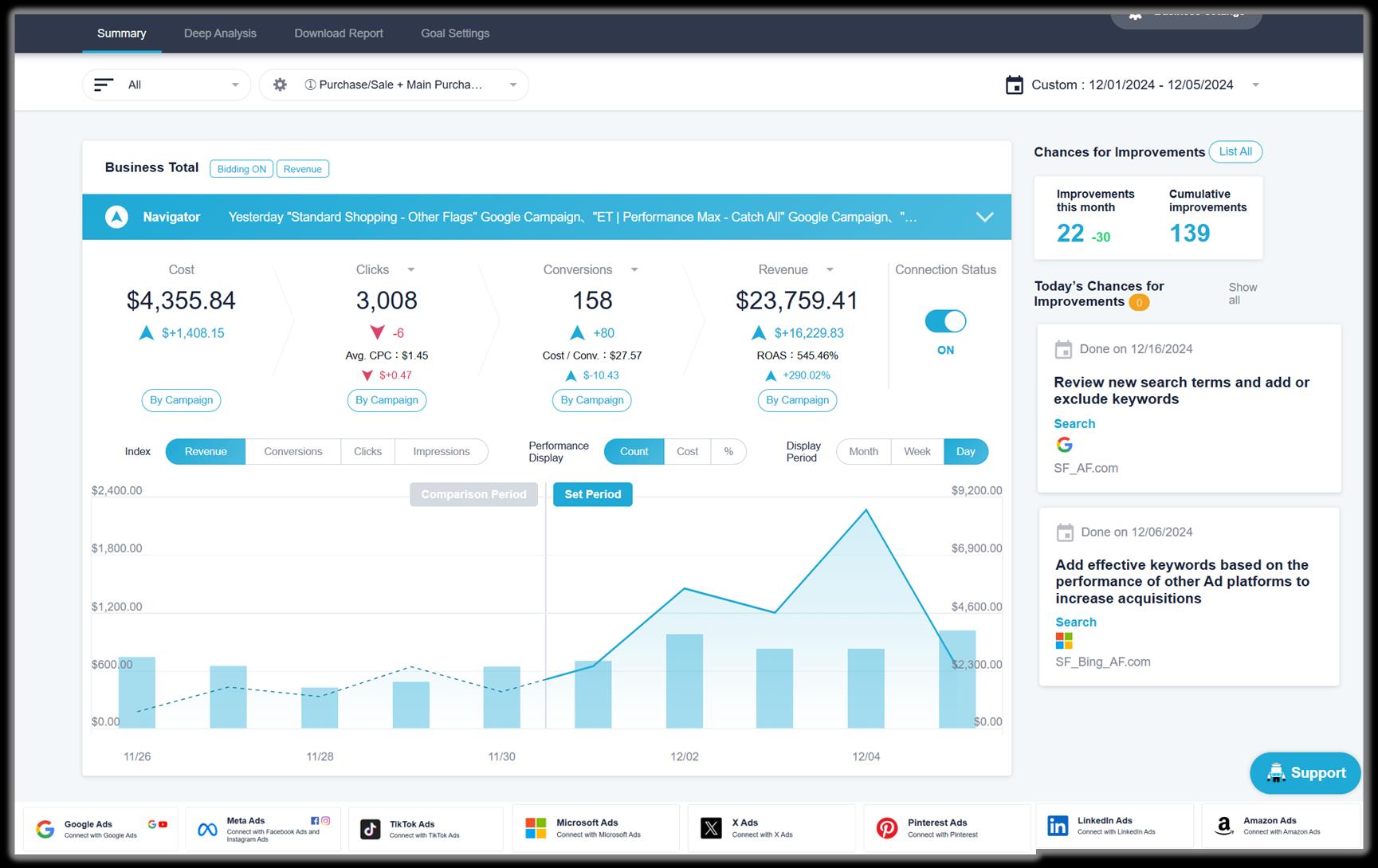The height and width of the screenshot is (868, 1378).
Task: Open the All filter dropdown
Action: point(167,84)
